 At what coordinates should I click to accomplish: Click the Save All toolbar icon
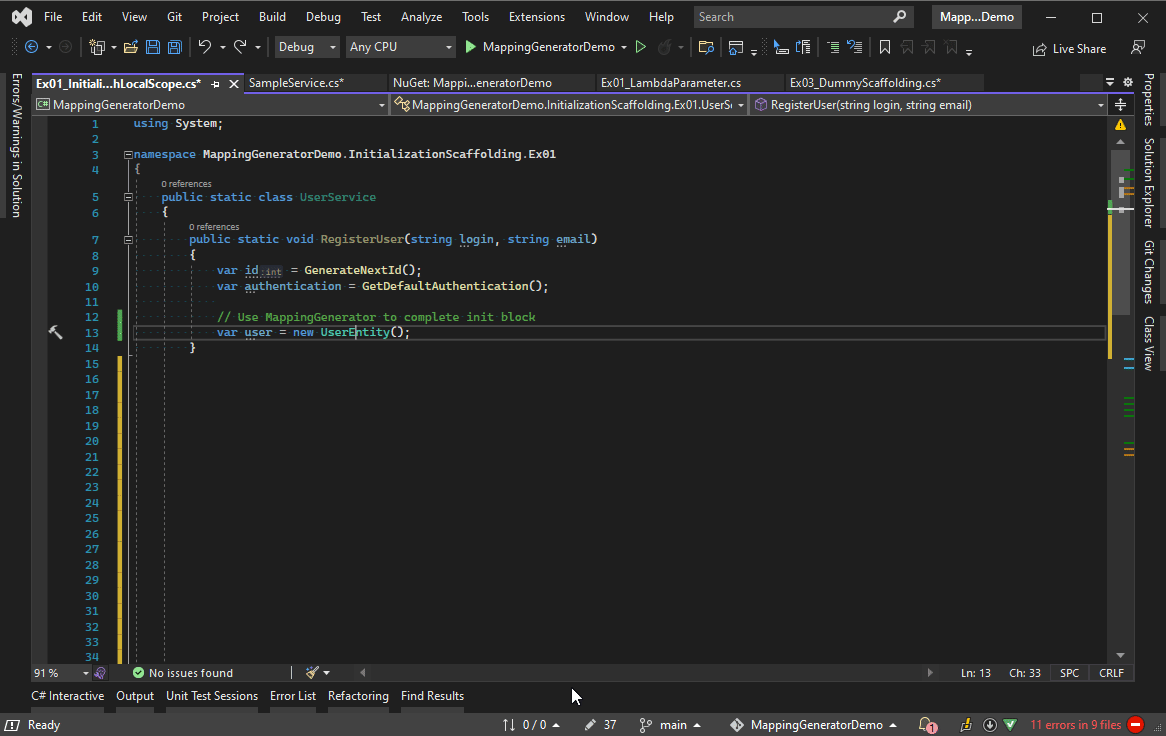173,46
